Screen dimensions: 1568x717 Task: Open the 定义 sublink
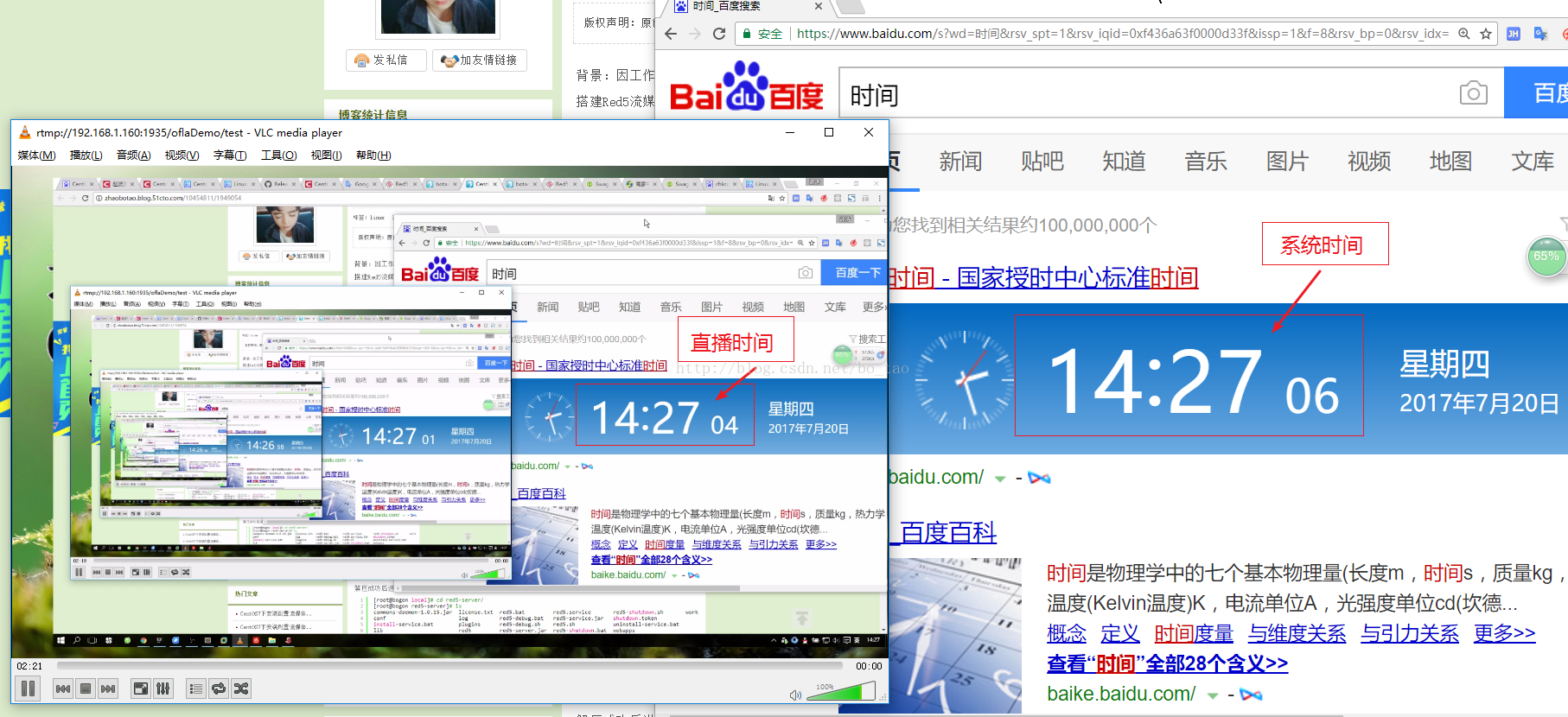coord(1120,634)
